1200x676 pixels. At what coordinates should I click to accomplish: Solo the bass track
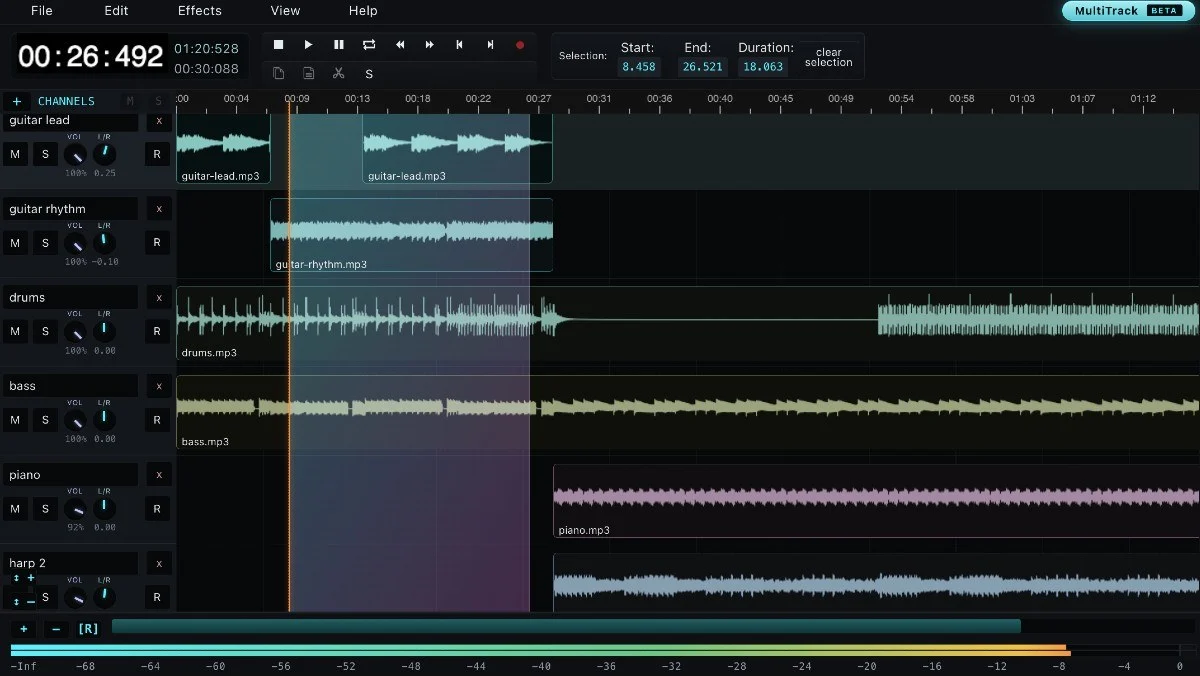45,420
